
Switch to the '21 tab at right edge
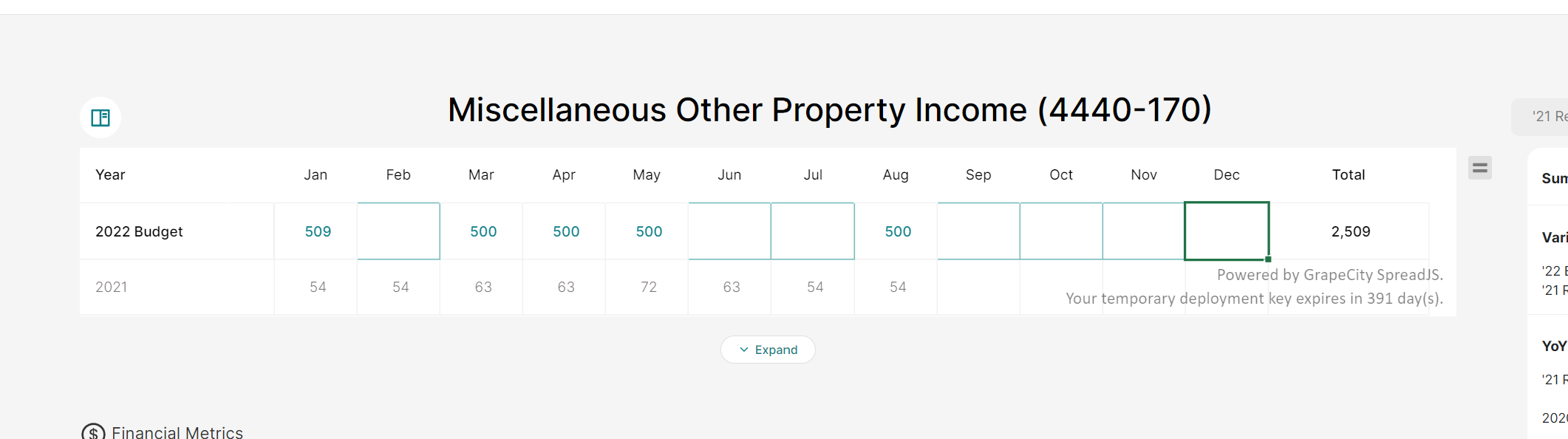[x=1547, y=116]
